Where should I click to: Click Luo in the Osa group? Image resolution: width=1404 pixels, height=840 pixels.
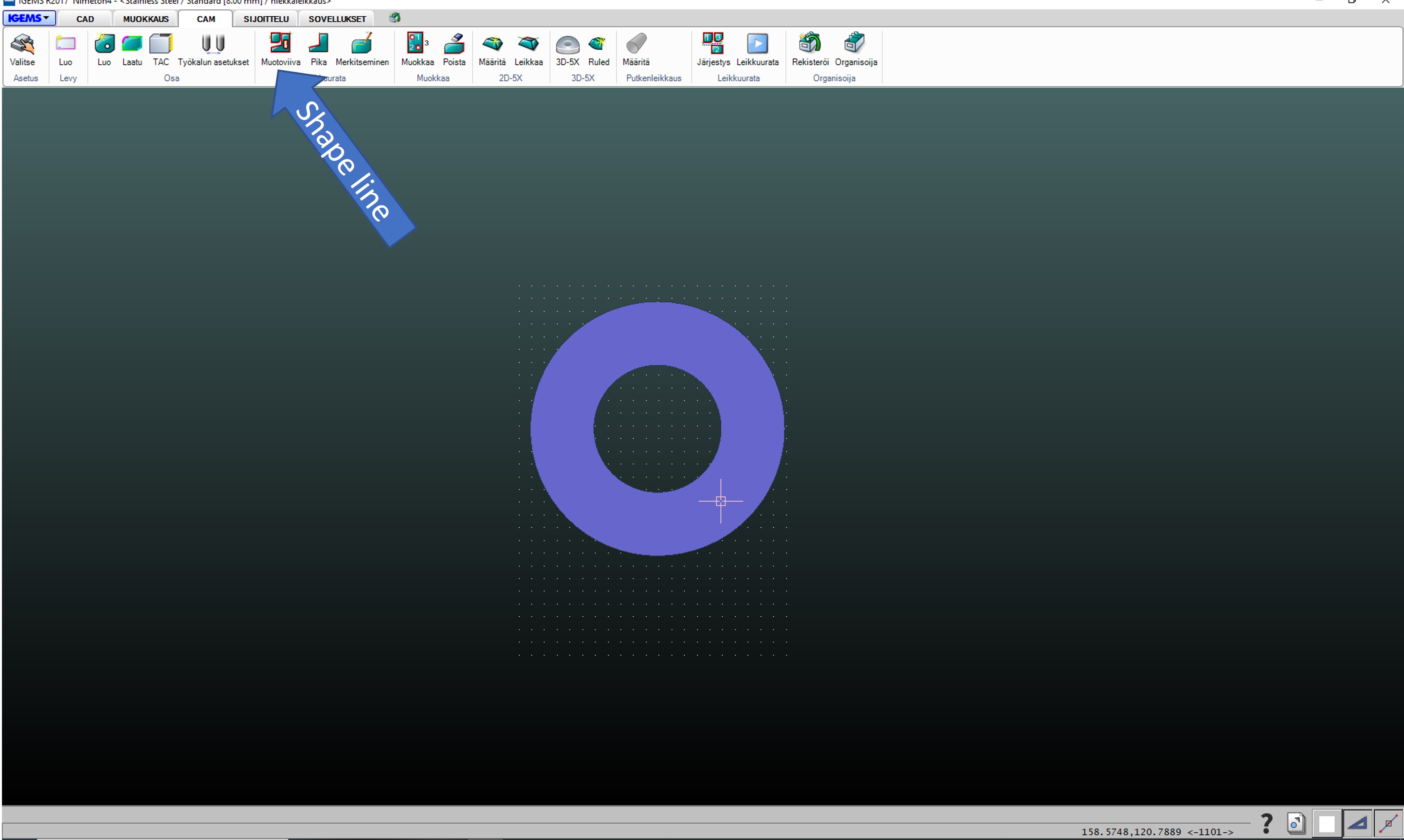pyautogui.click(x=104, y=49)
